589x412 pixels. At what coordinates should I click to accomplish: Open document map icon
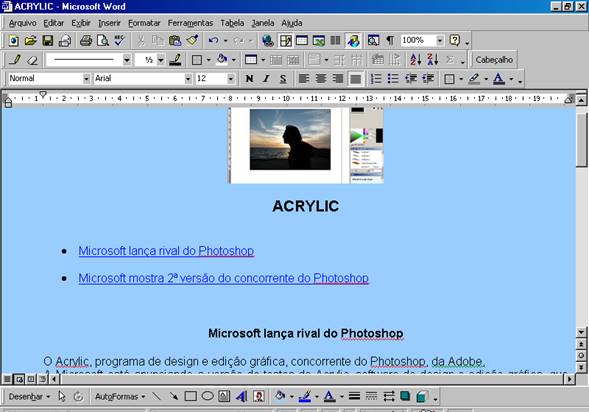(373, 40)
